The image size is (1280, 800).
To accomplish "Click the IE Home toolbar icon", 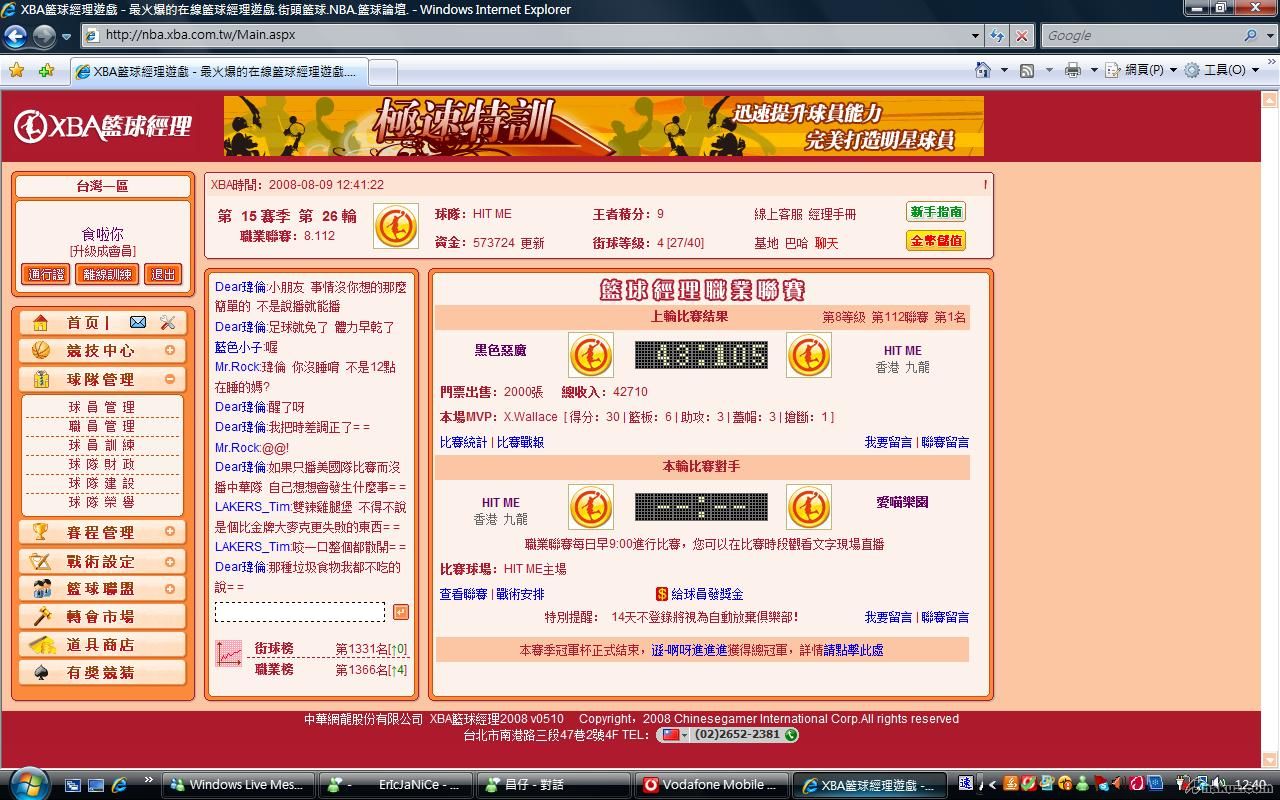I will (x=984, y=70).
